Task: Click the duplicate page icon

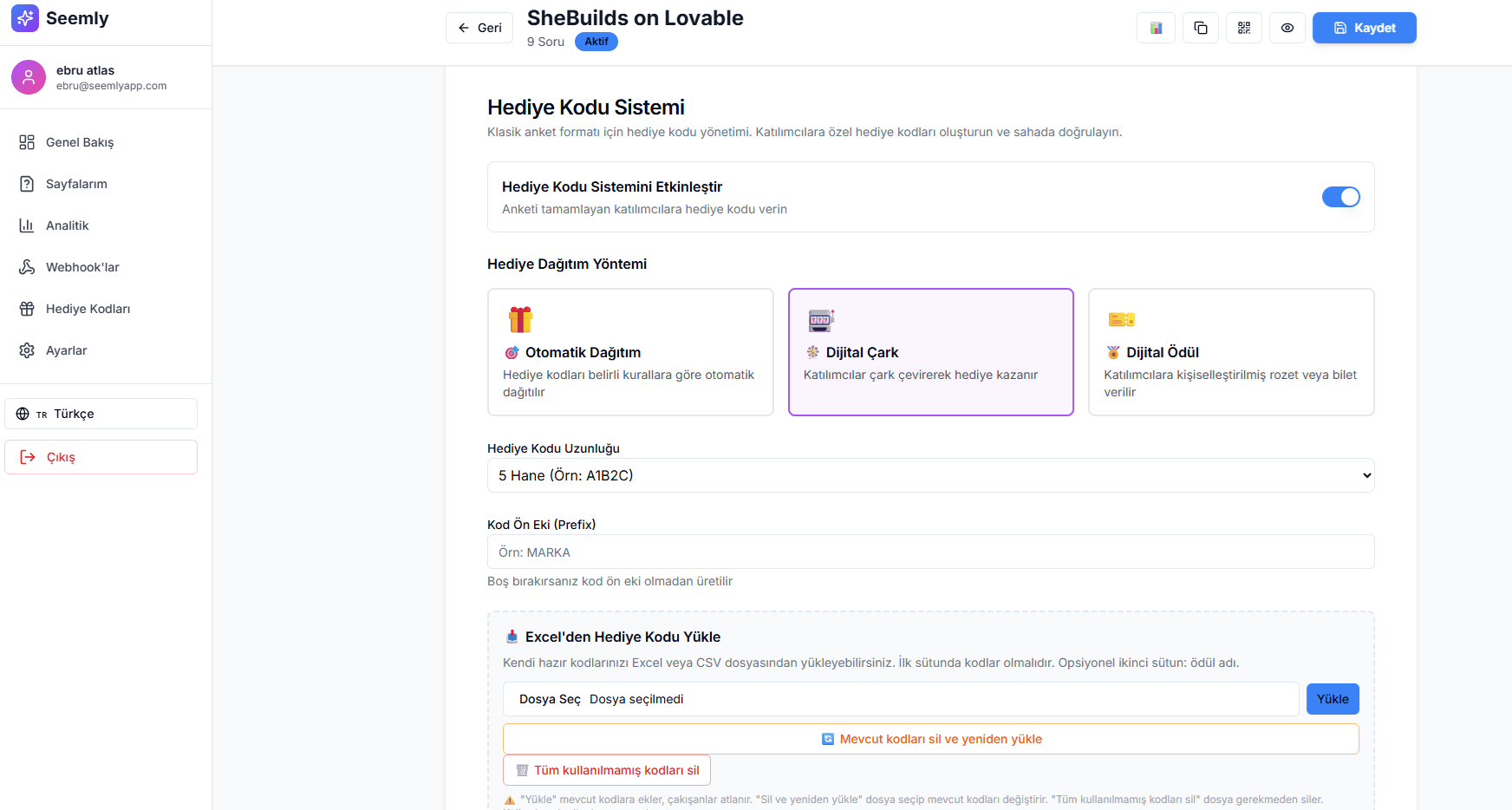Action: pyautogui.click(x=1200, y=28)
